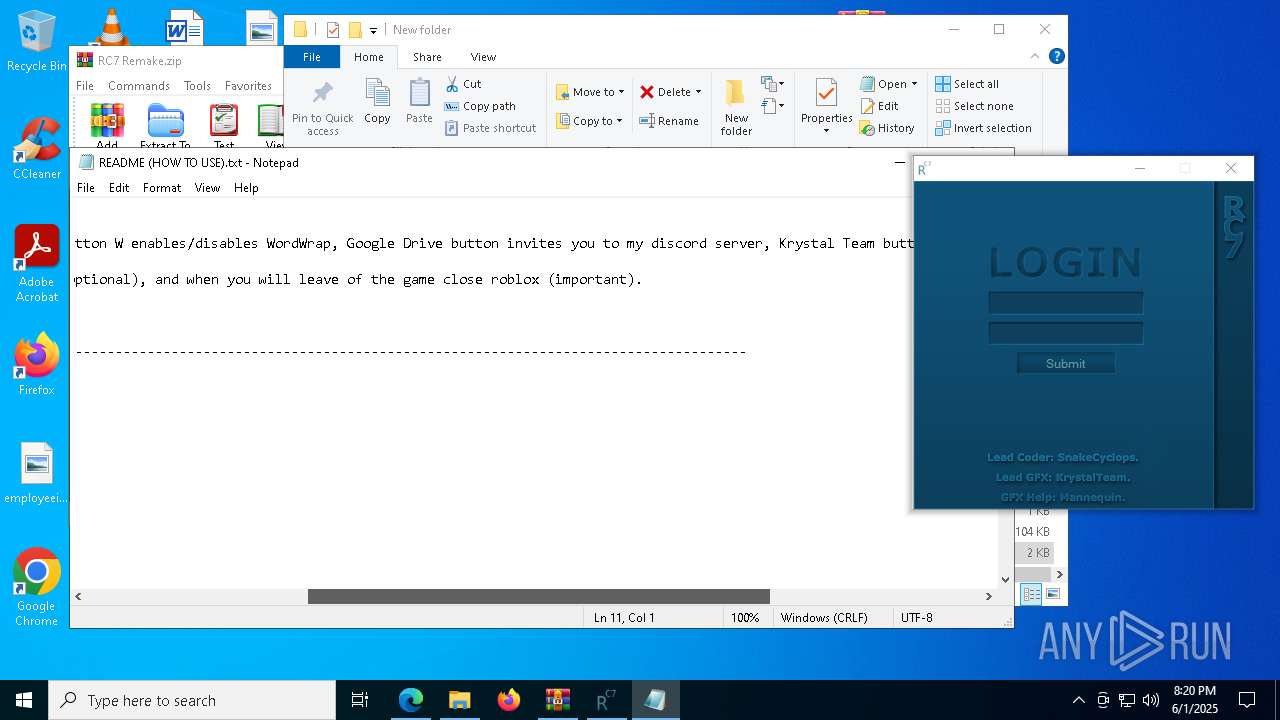The width and height of the screenshot is (1280, 720).
Task: Click Select none in Explorer ribbon
Action: (974, 106)
